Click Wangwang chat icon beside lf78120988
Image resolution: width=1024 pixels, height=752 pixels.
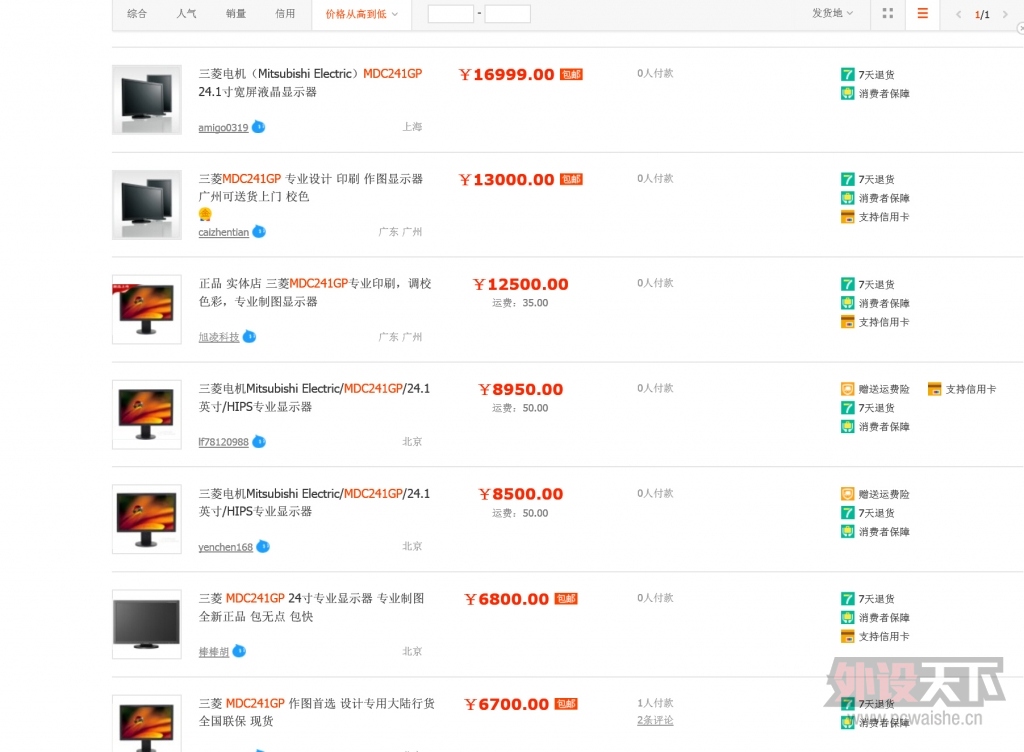(259, 441)
